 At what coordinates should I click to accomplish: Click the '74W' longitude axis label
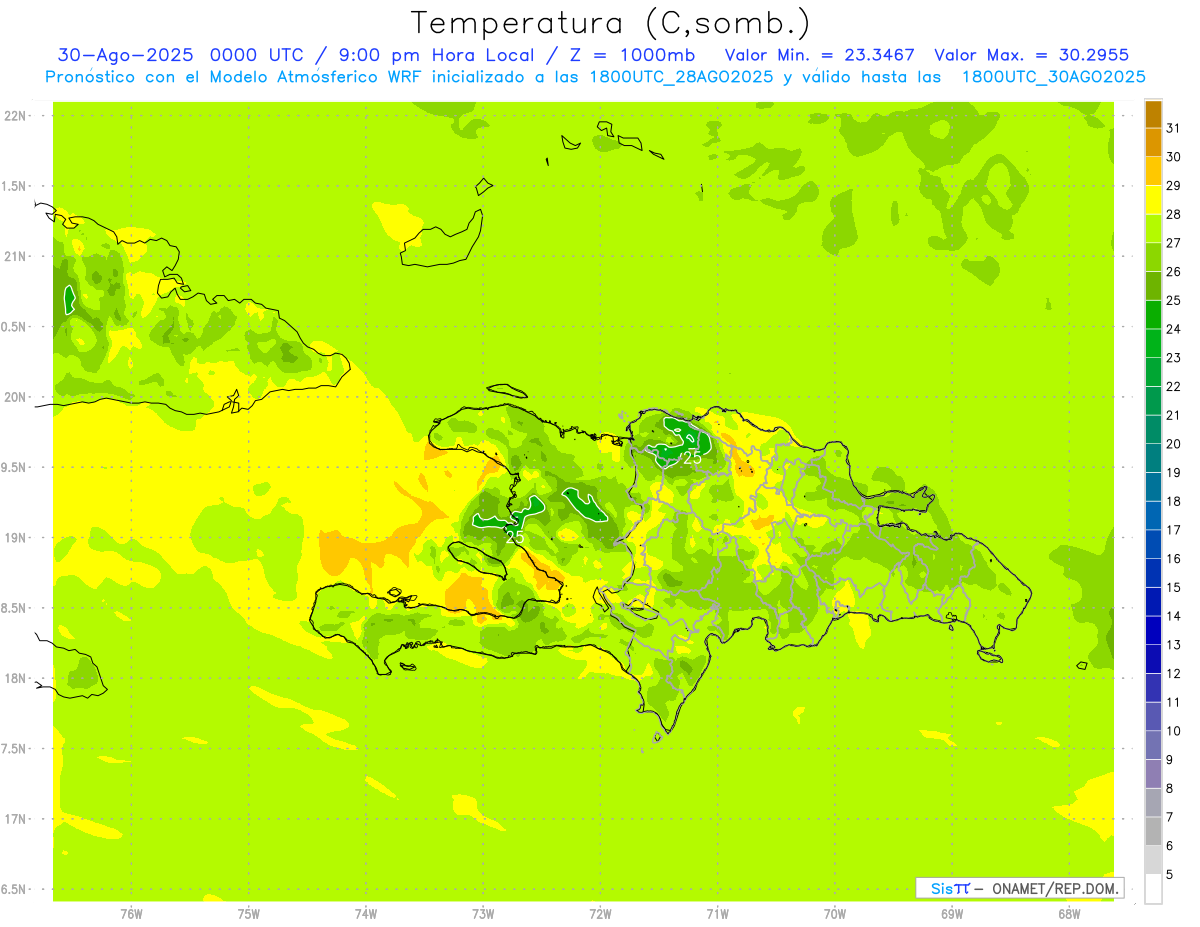[366, 914]
